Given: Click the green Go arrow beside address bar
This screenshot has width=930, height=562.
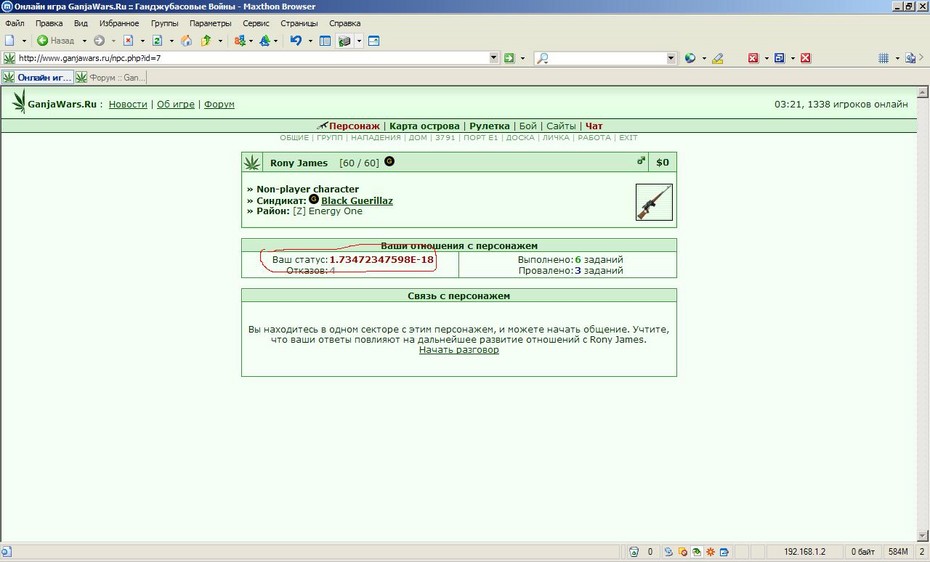Looking at the screenshot, I should pos(509,58).
